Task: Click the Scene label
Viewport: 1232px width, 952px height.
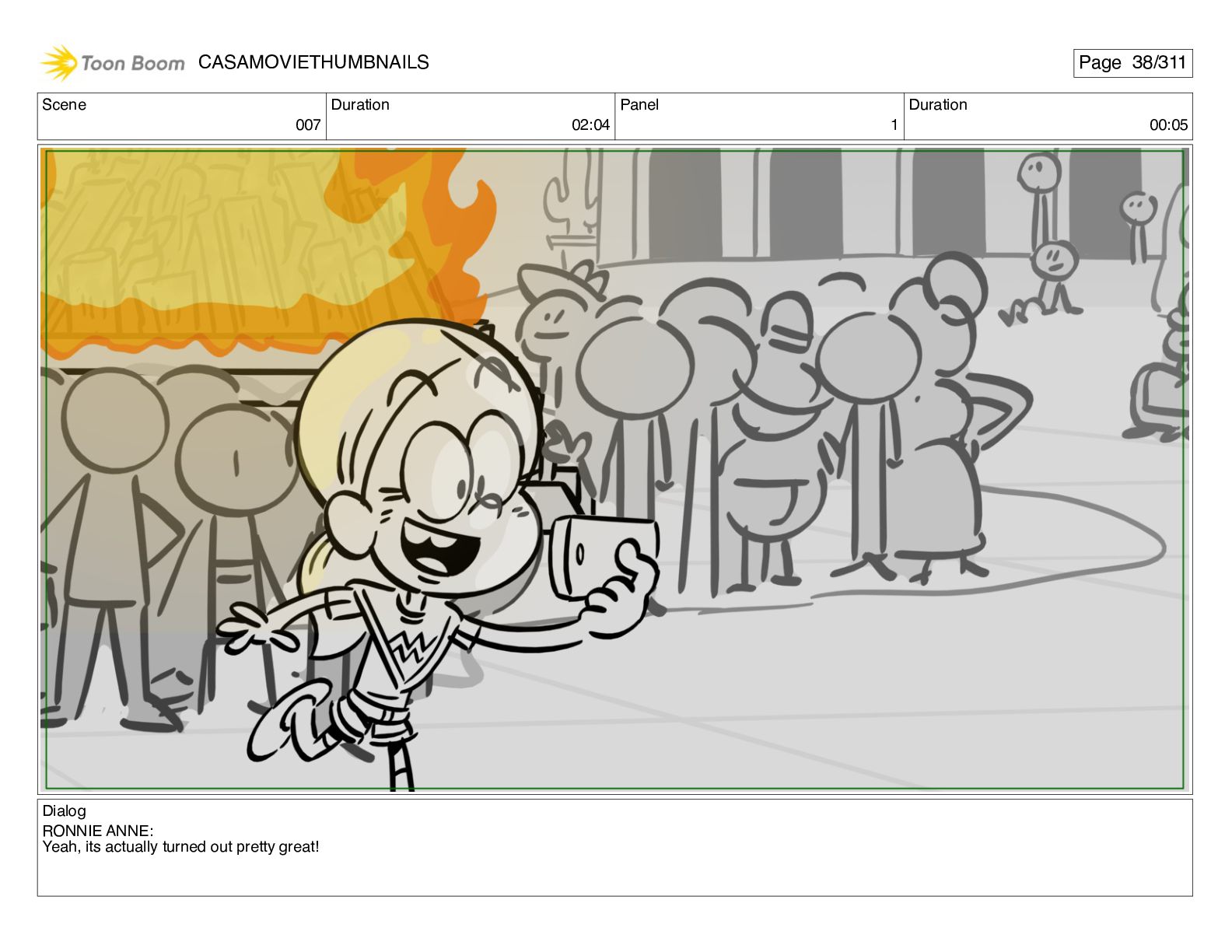Action: [64, 104]
